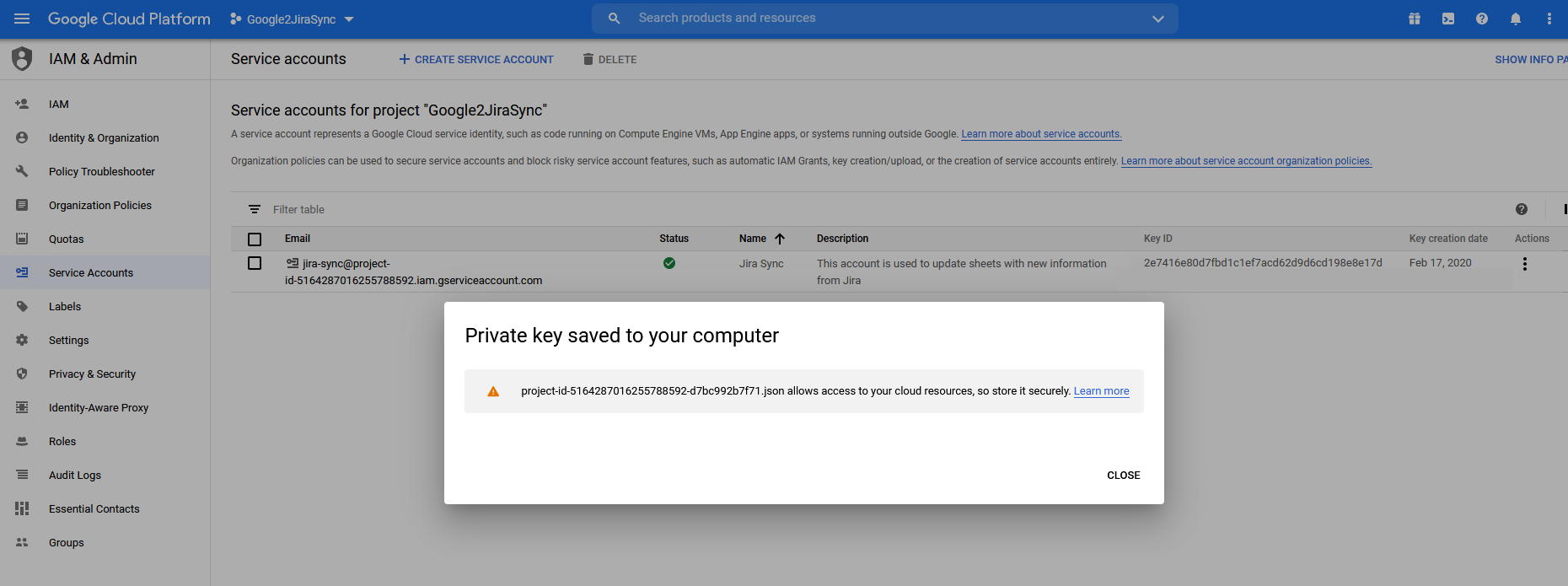Click the table help icon near filter
The image size is (1568, 586).
tap(1522, 209)
